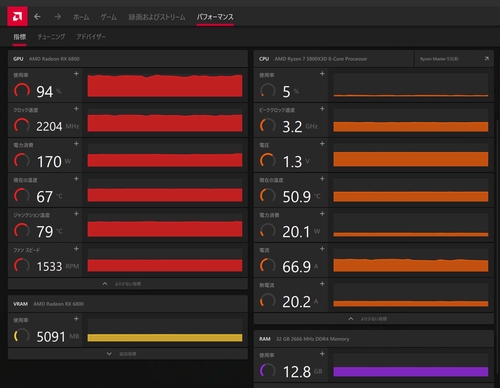Click plus on RAM 12.8 GB row
Image resolution: width=500 pixels, height=388 pixels.
[x=322, y=354]
